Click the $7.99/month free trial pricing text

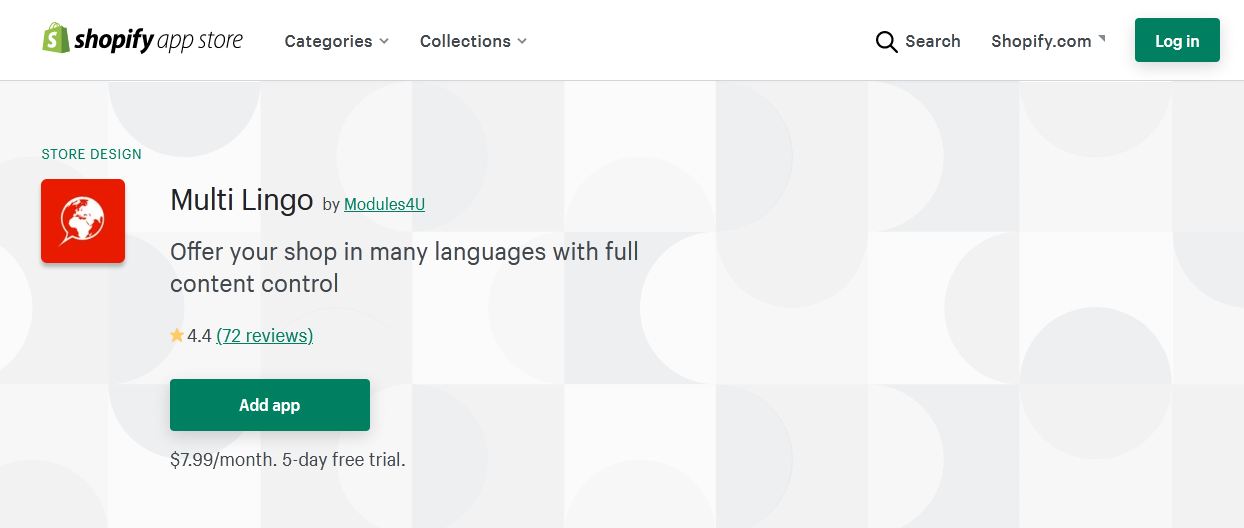tap(288, 460)
